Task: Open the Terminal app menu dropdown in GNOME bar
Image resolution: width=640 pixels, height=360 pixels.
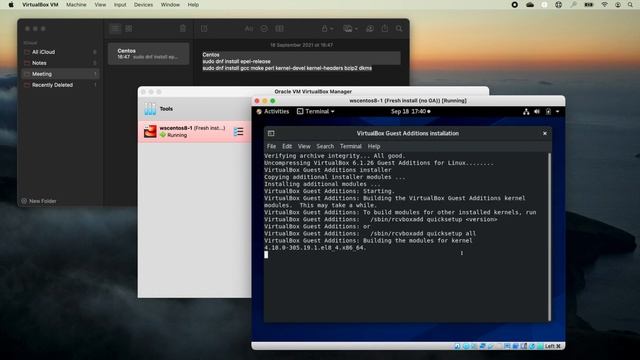Action: pyautogui.click(x=316, y=111)
